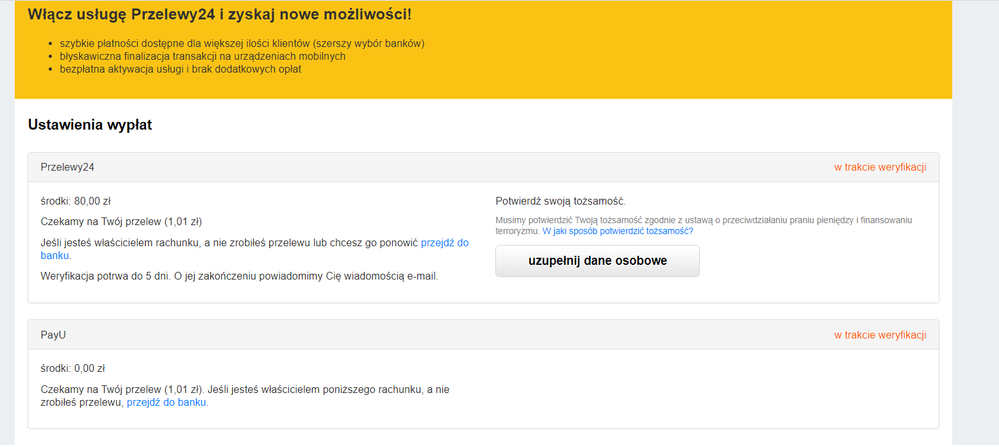
Task: Click the 'uzupełnij dane osobowe' button
Action: pos(597,261)
